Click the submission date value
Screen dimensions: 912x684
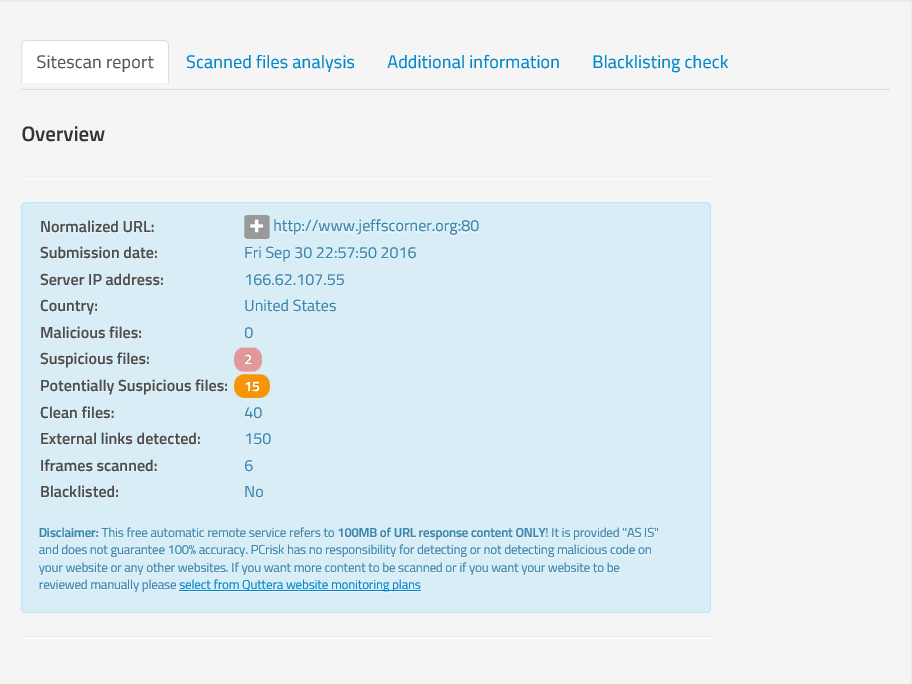point(330,253)
